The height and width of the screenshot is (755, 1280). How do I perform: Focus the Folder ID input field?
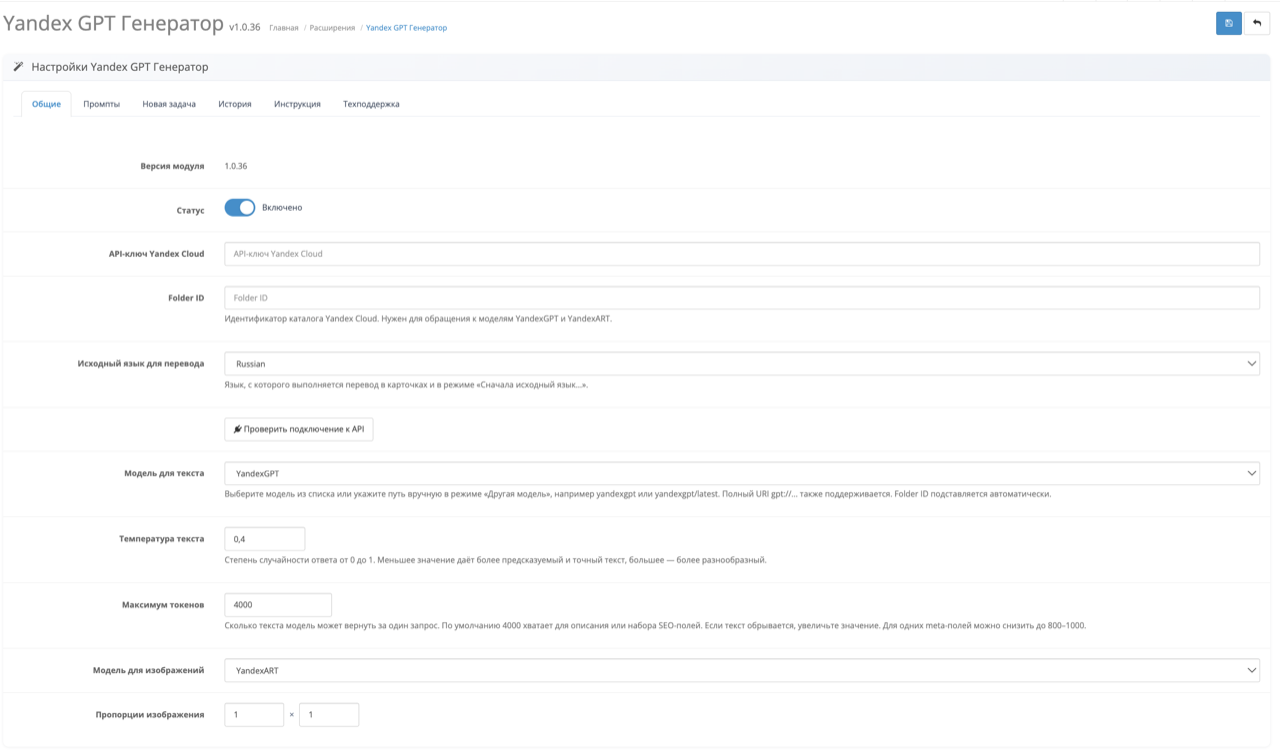click(742, 298)
